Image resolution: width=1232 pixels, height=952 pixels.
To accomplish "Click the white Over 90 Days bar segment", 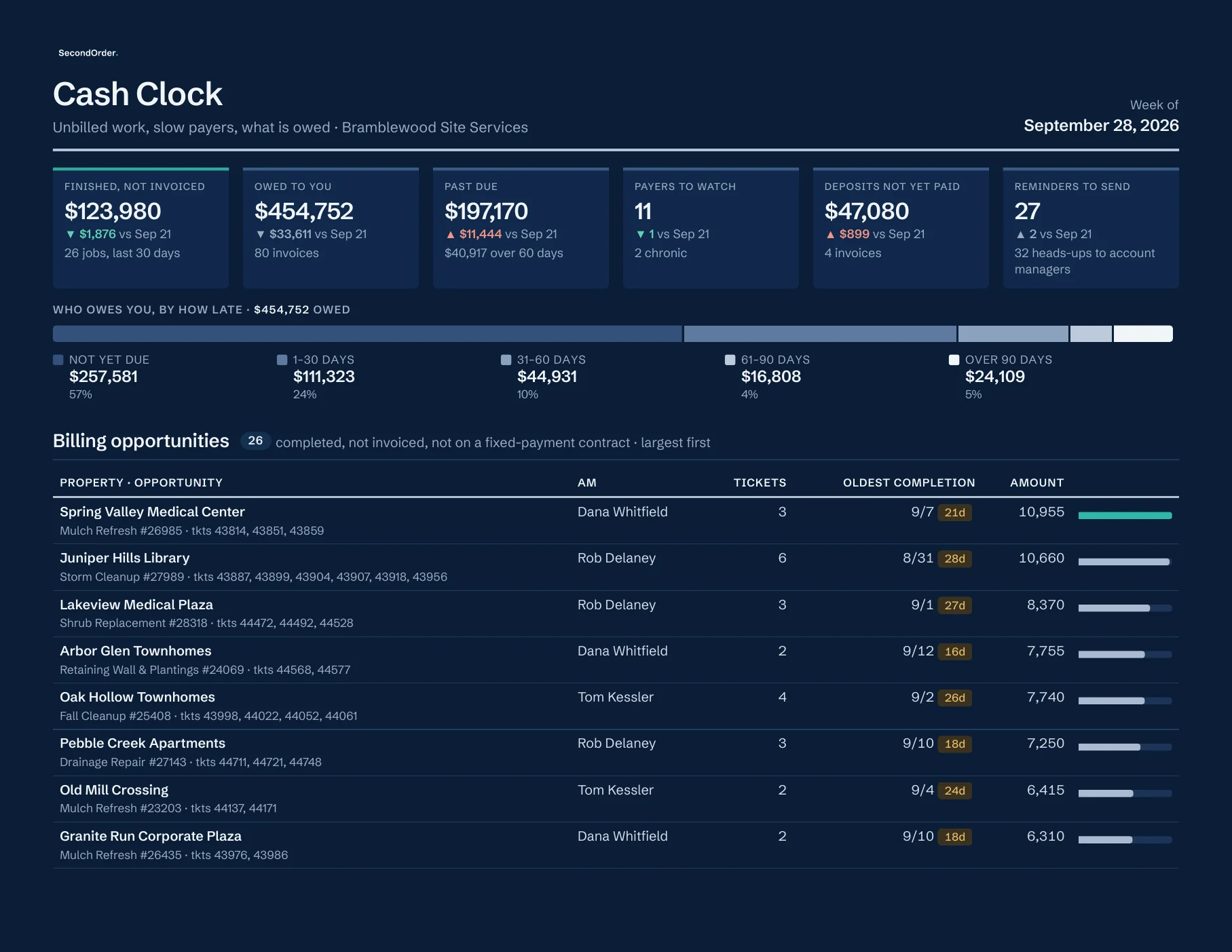I will point(1143,334).
